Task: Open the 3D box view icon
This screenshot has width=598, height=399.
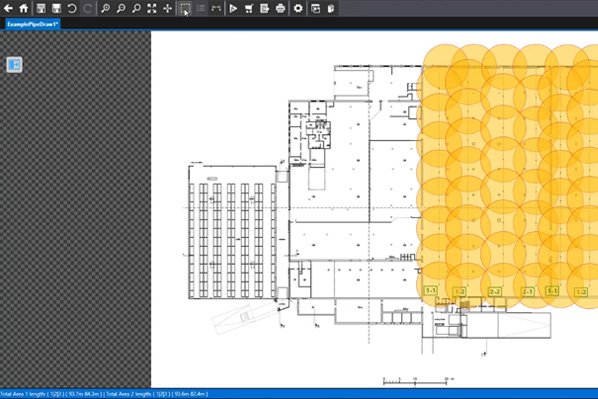Action: coord(331,8)
